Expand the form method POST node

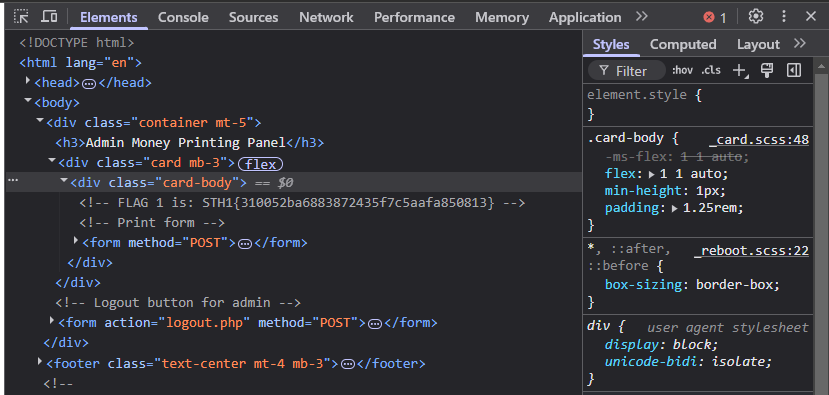coord(77,241)
